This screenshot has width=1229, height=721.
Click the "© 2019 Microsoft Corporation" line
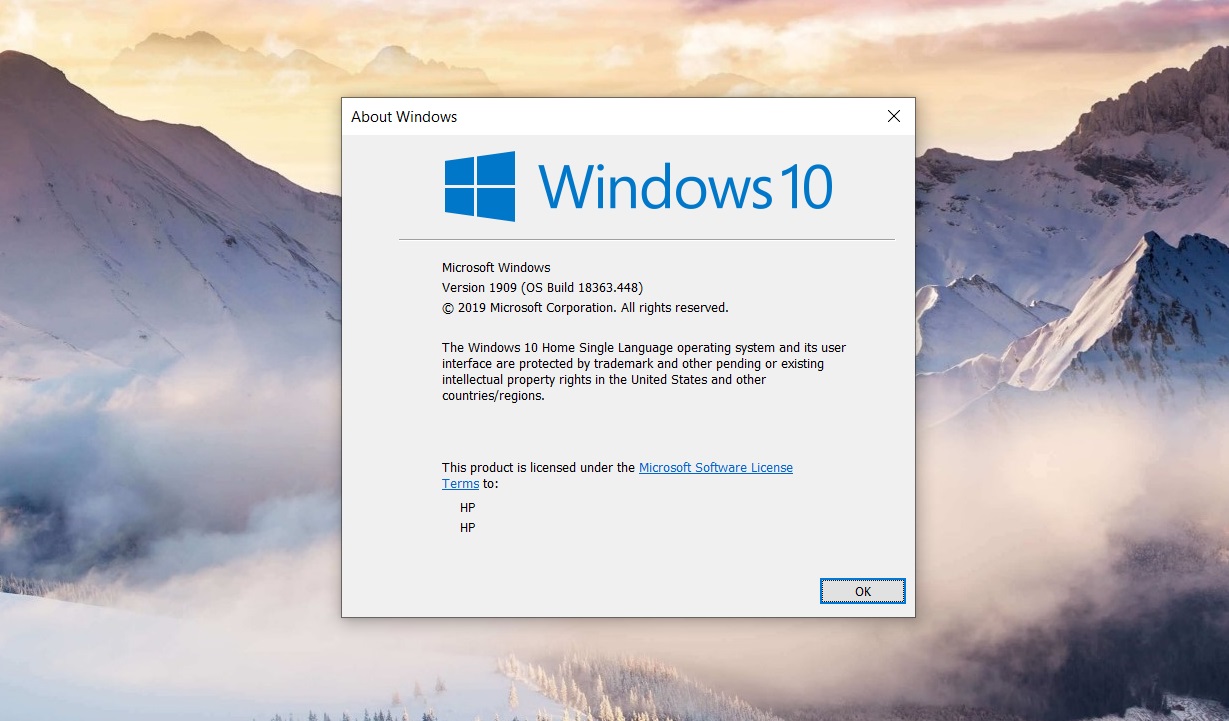[585, 307]
